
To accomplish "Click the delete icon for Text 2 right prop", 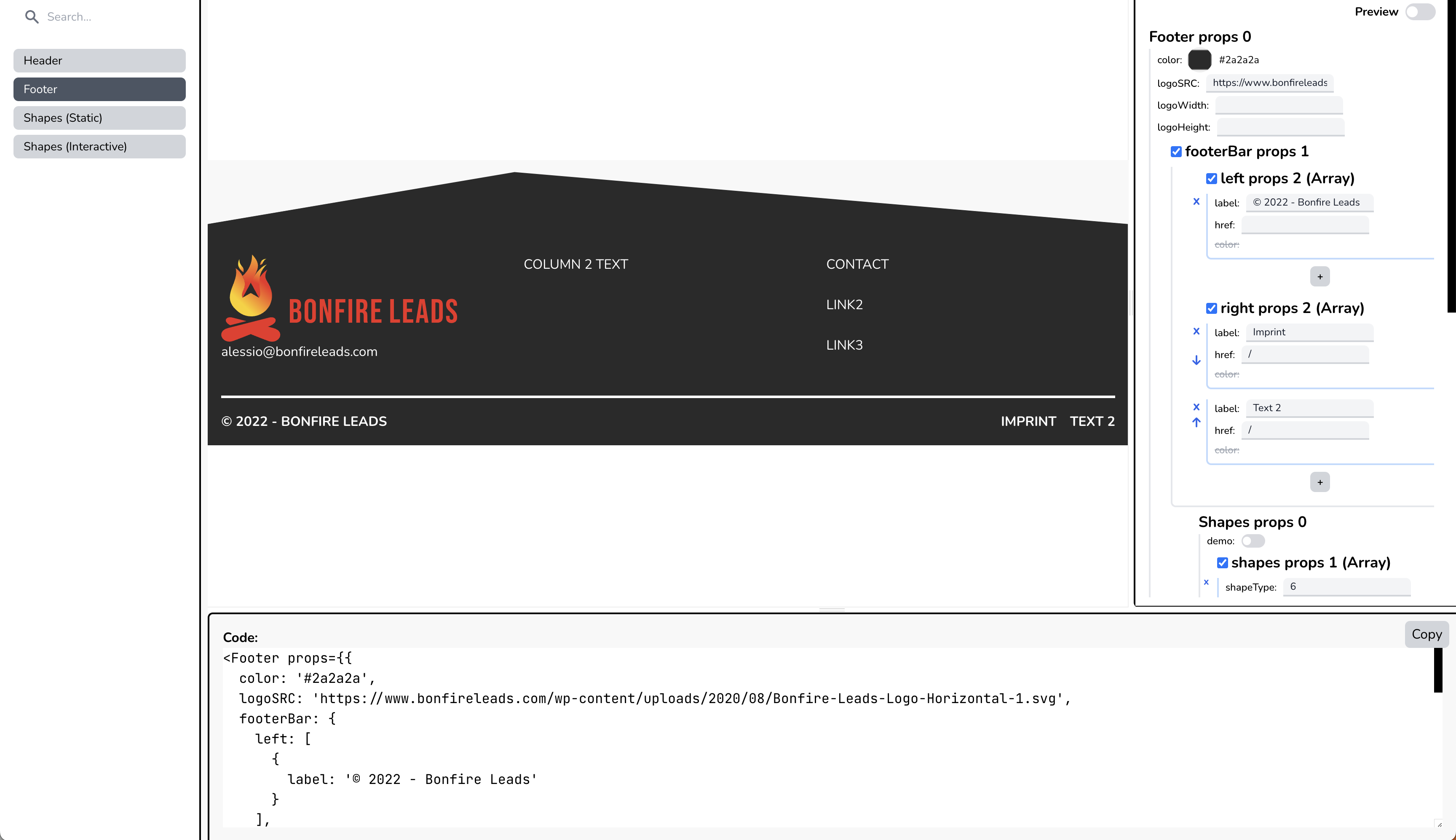I will pyautogui.click(x=1196, y=407).
